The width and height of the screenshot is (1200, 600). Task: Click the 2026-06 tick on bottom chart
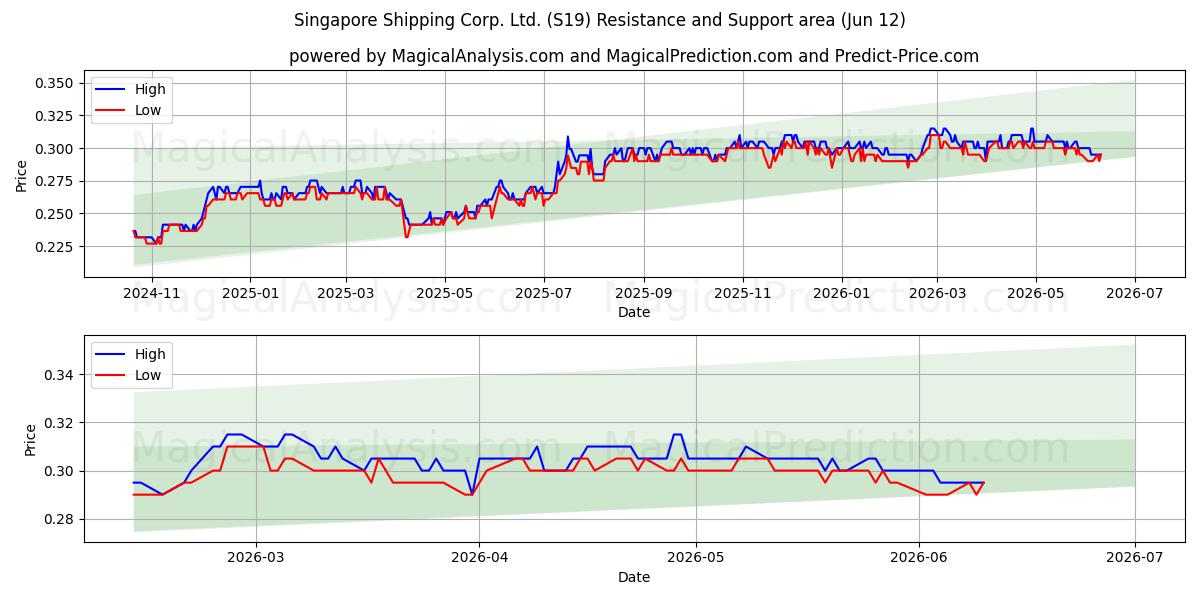click(918, 558)
